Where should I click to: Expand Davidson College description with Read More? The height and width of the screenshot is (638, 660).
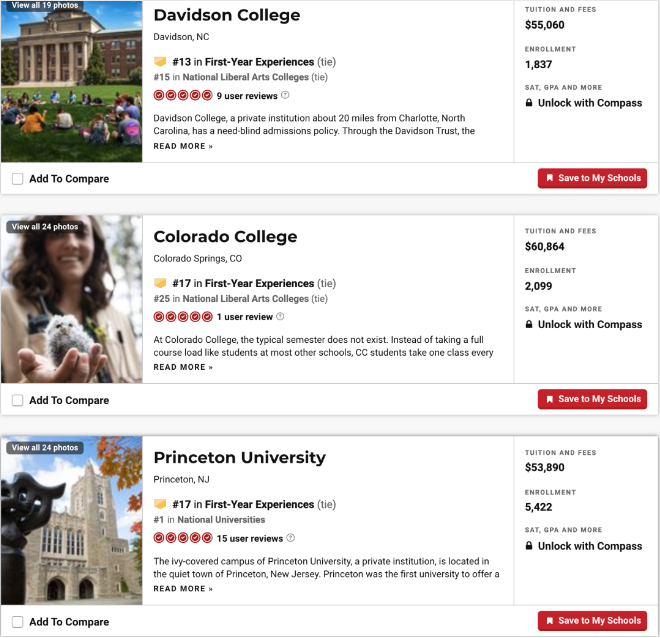[183, 146]
